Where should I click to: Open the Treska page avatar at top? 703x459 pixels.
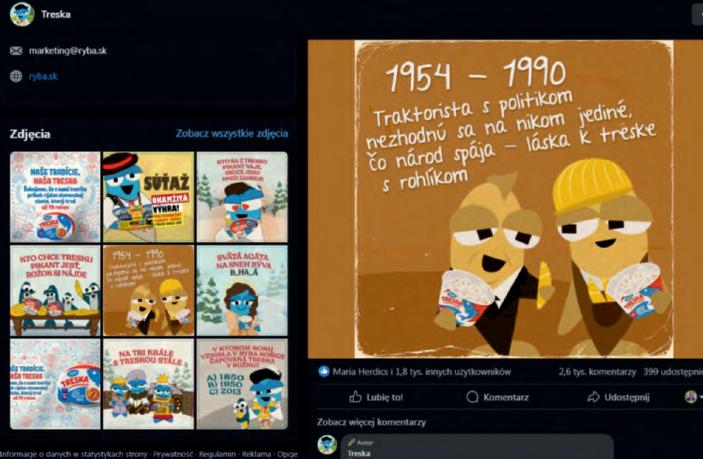22,14
